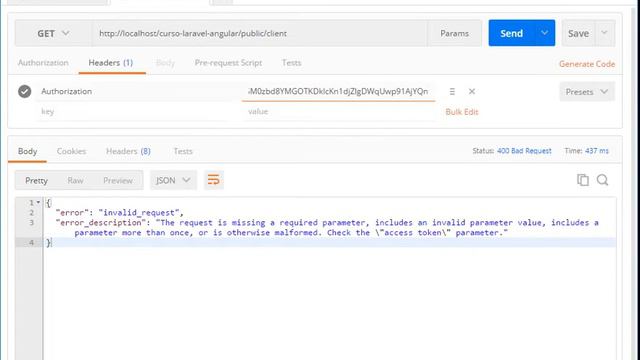Choose the Pretty view mode

pyautogui.click(x=36, y=180)
